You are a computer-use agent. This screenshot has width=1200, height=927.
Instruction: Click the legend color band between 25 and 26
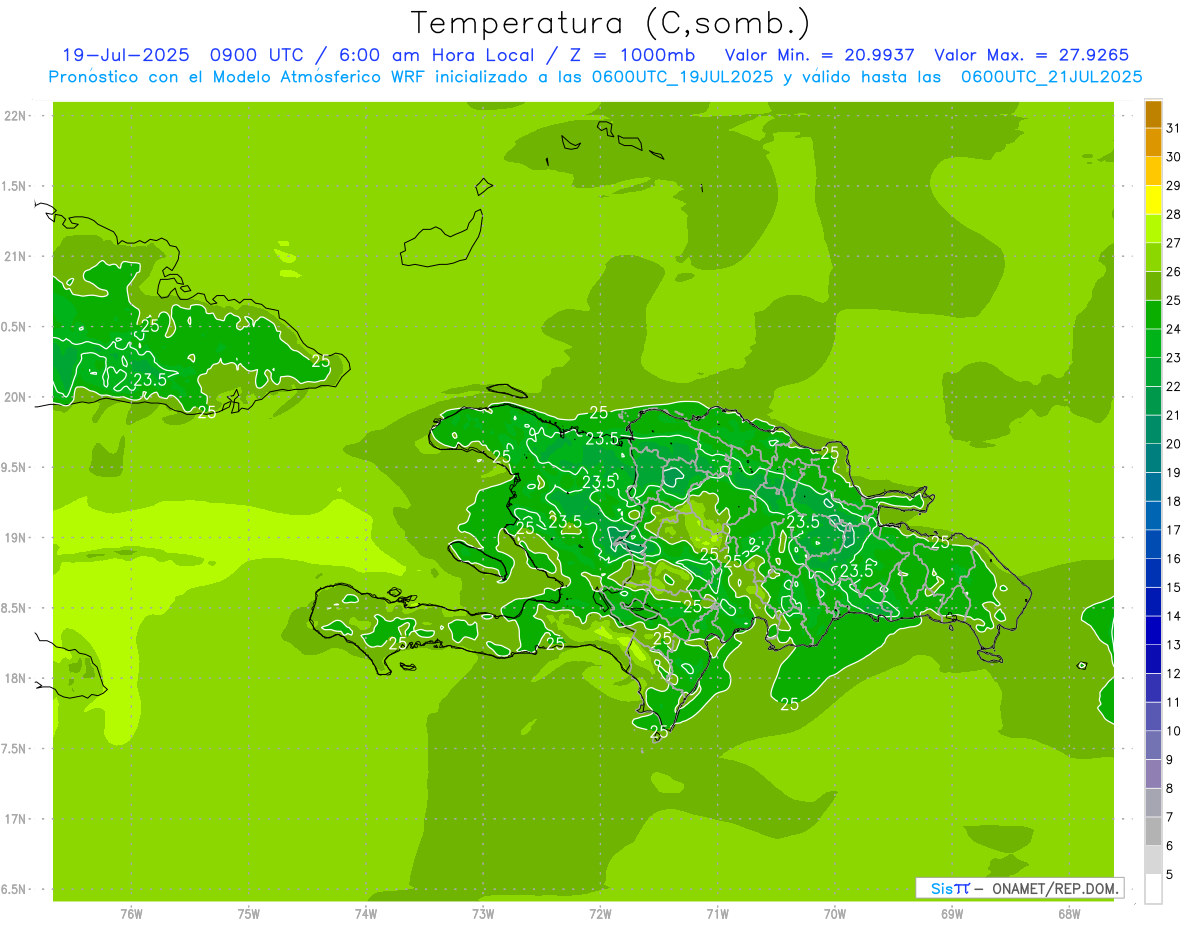[1153, 286]
